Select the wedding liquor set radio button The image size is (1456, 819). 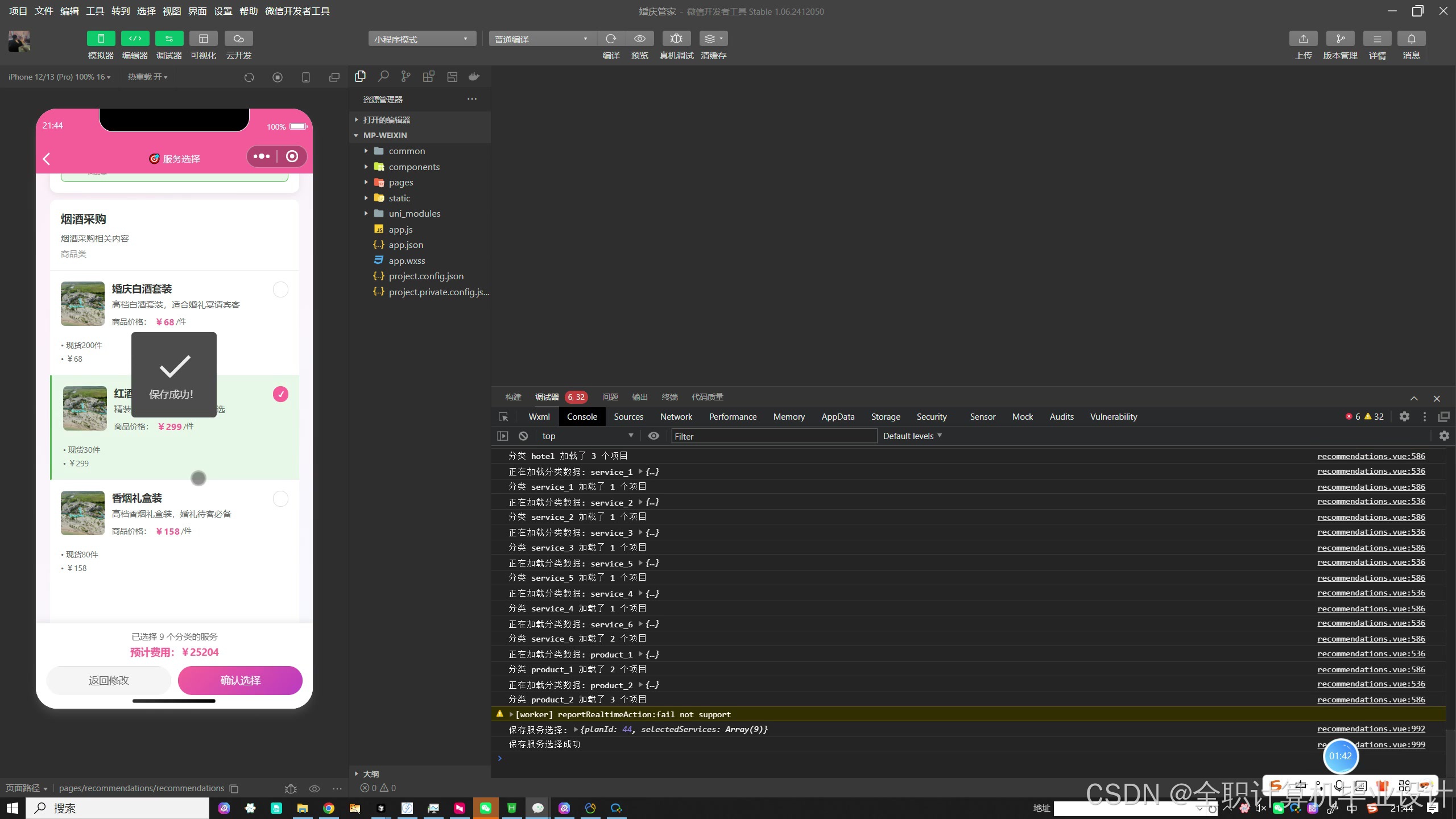point(280,289)
